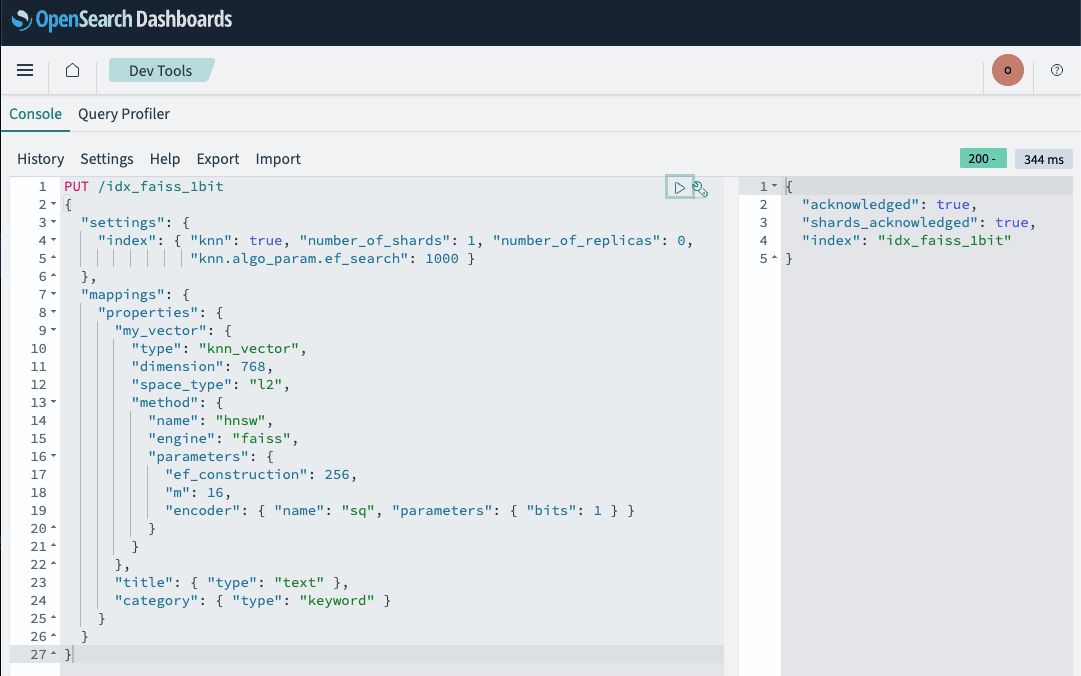Collapse the method block at line 13

click(54, 402)
